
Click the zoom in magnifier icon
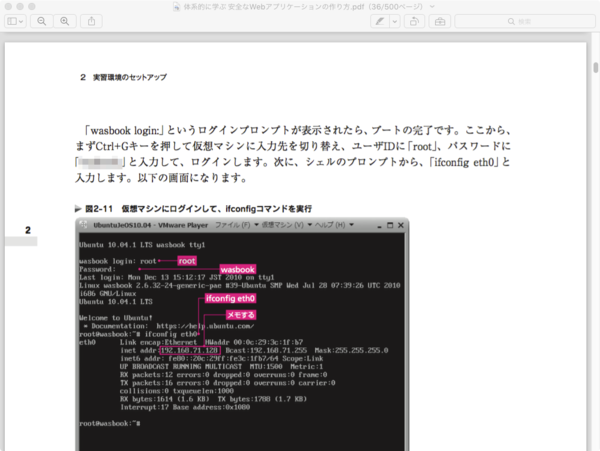coord(65,21)
